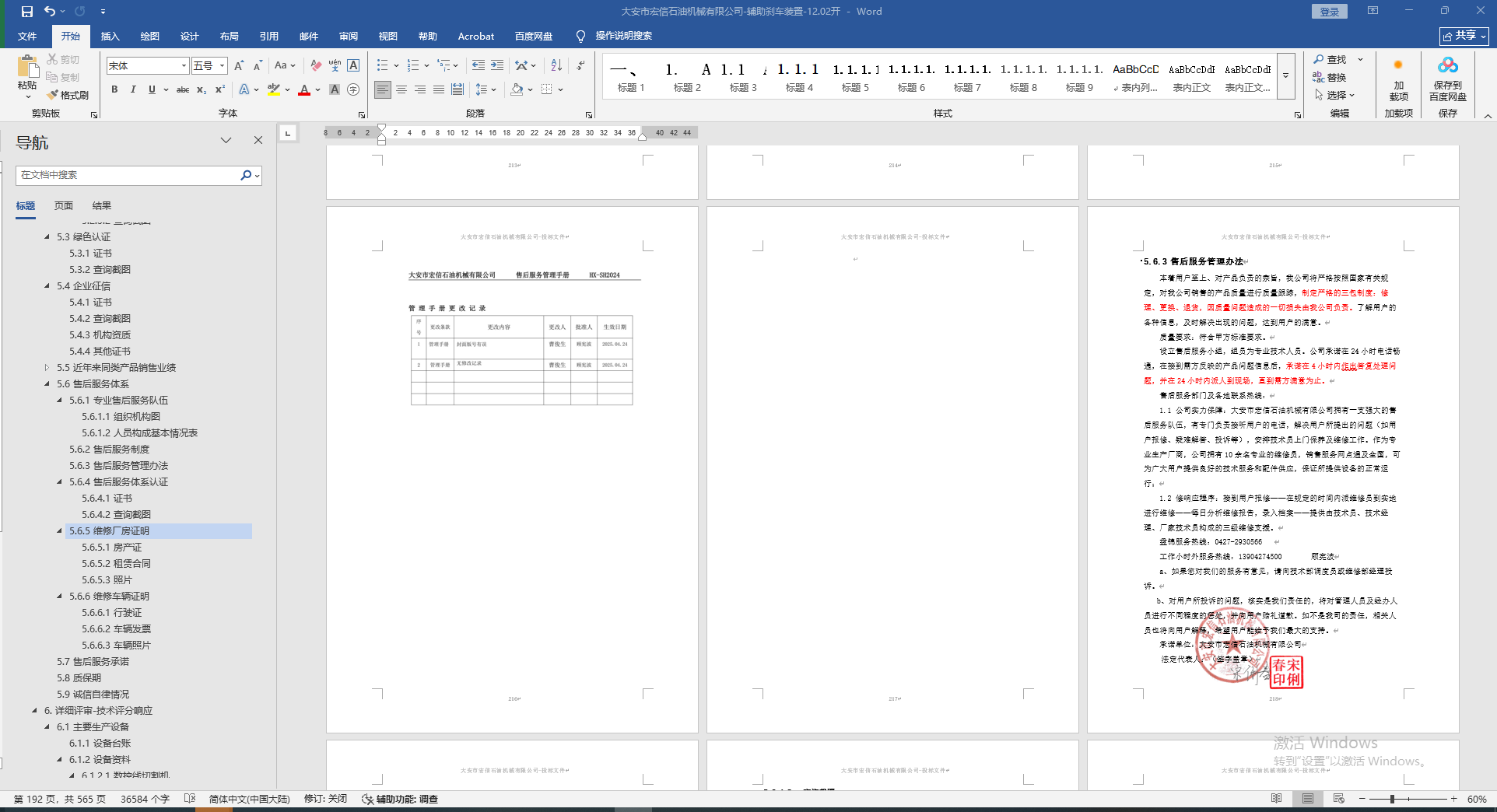Click bullet list icon
The image size is (1497, 812).
pos(382,66)
